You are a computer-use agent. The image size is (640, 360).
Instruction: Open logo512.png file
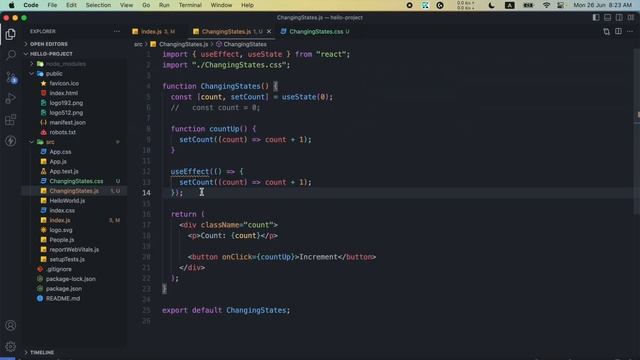click(66, 113)
